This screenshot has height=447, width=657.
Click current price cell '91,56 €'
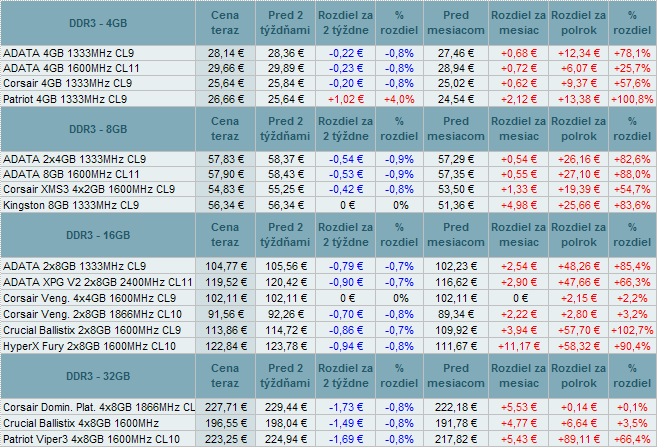pos(225,314)
